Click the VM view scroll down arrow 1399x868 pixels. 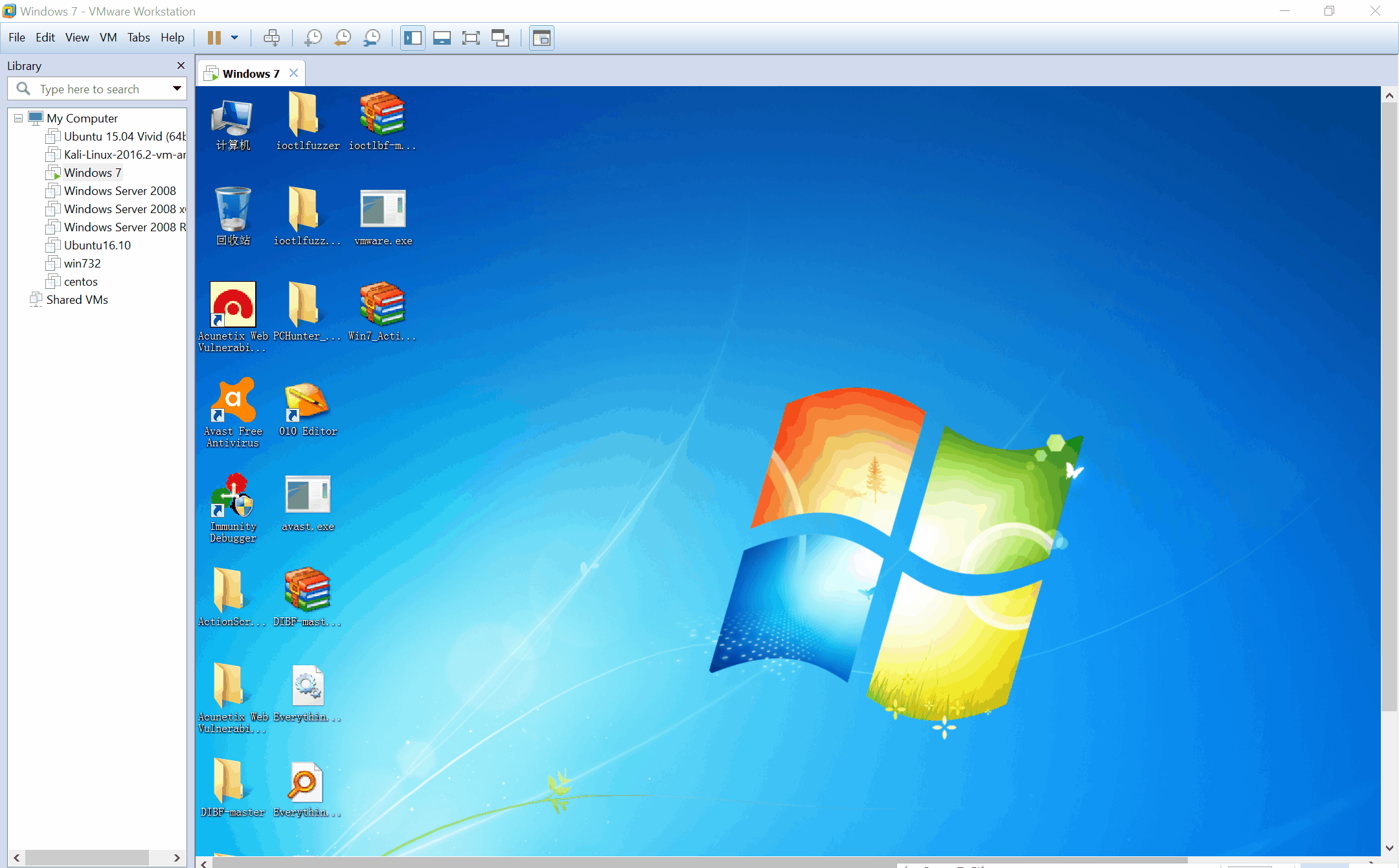click(1389, 848)
